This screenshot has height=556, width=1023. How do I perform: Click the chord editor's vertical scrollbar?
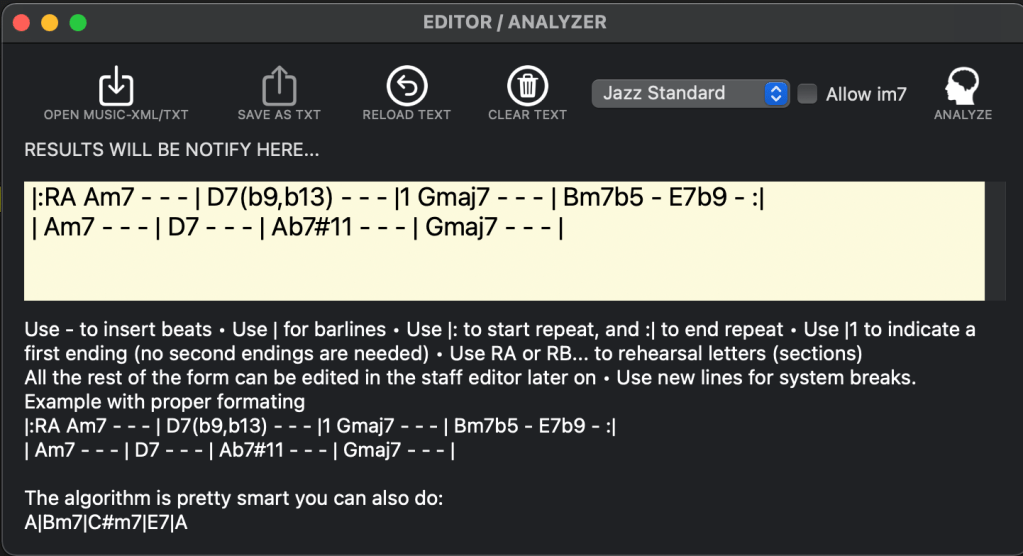click(x=997, y=240)
